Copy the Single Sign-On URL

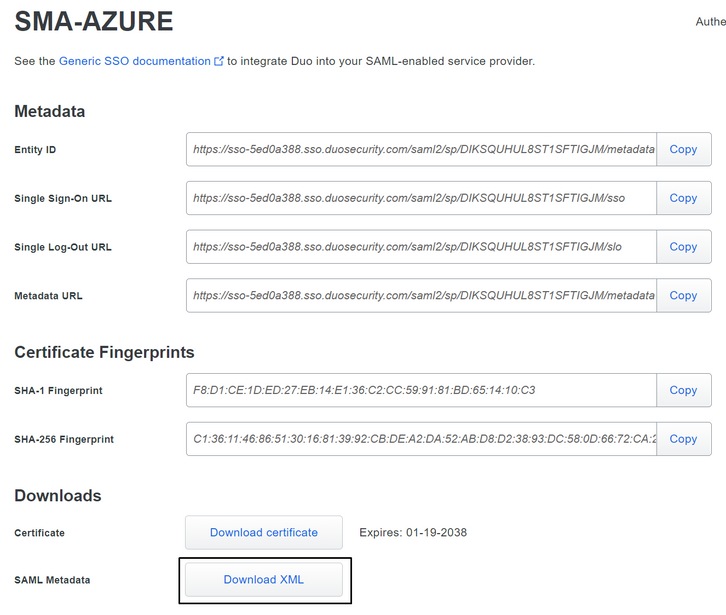pos(683,198)
